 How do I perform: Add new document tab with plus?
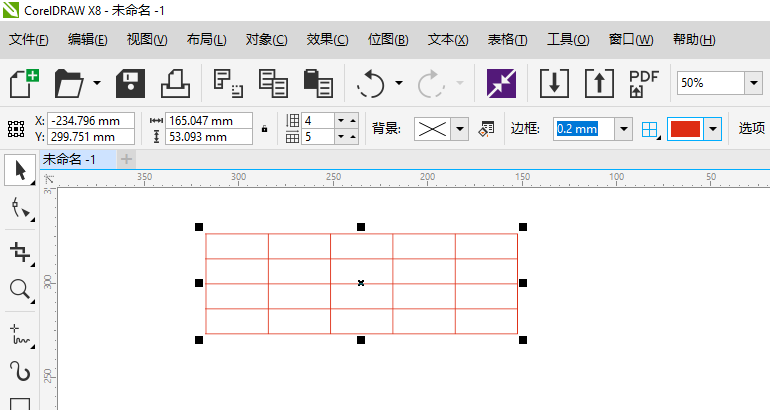pyautogui.click(x=126, y=159)
